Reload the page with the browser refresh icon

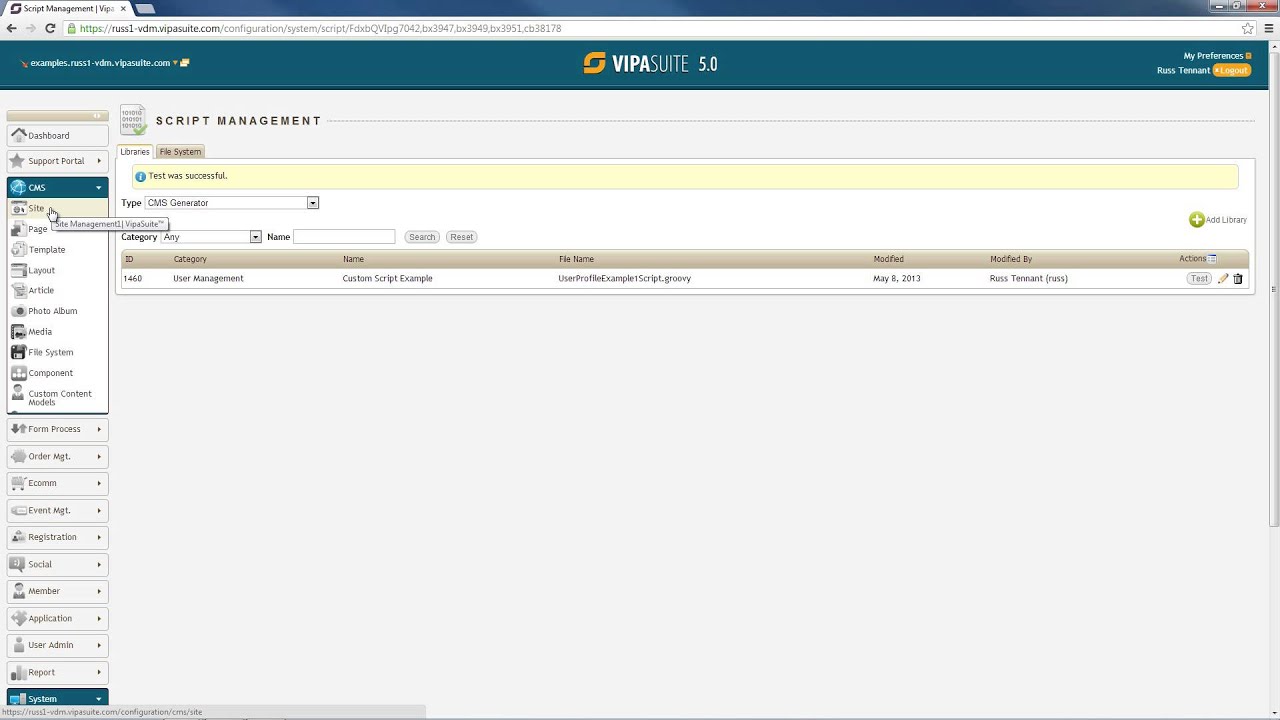click(49, 28)
